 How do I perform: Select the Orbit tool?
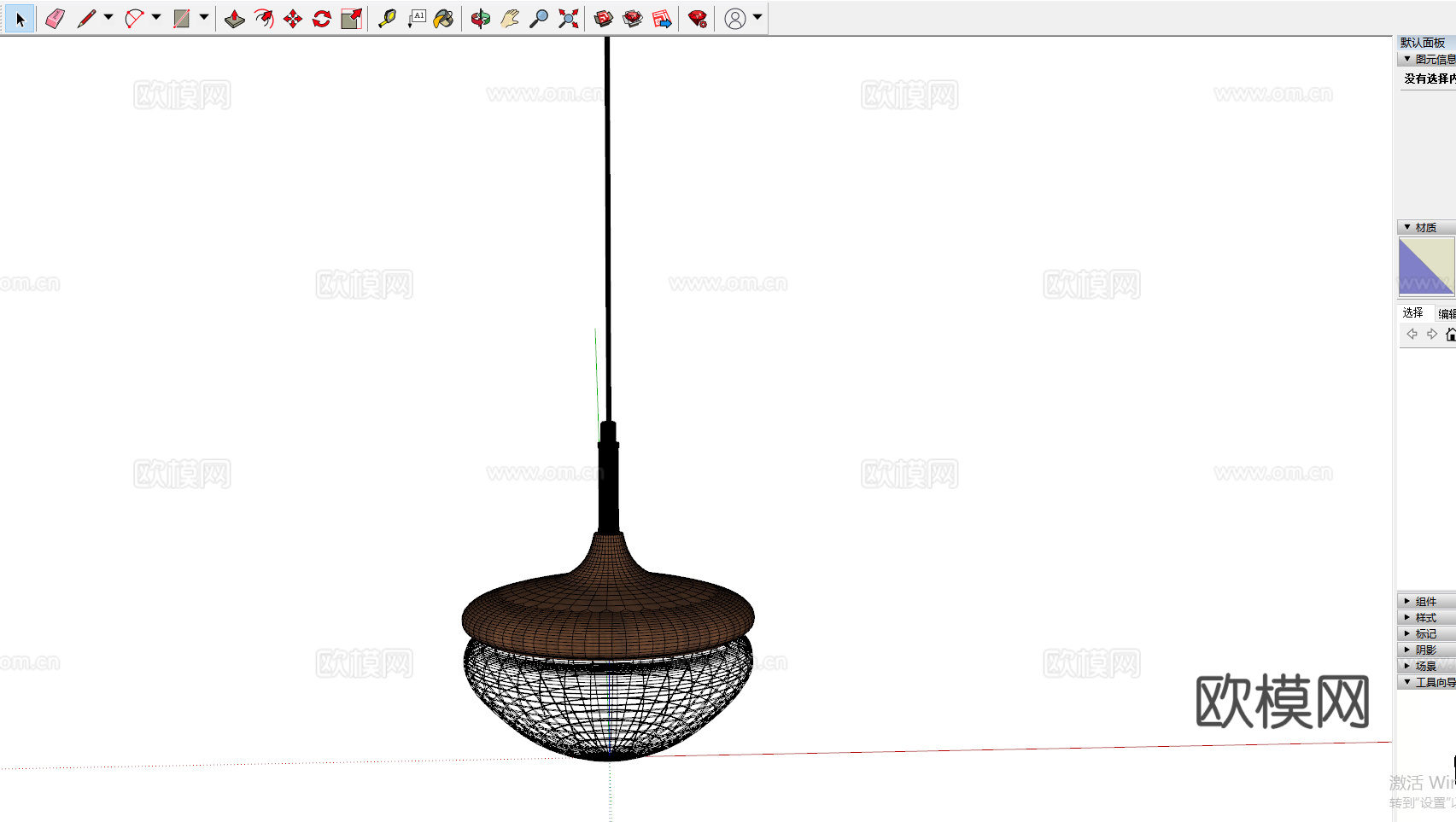pyautogui.click(x=481, y=19)
